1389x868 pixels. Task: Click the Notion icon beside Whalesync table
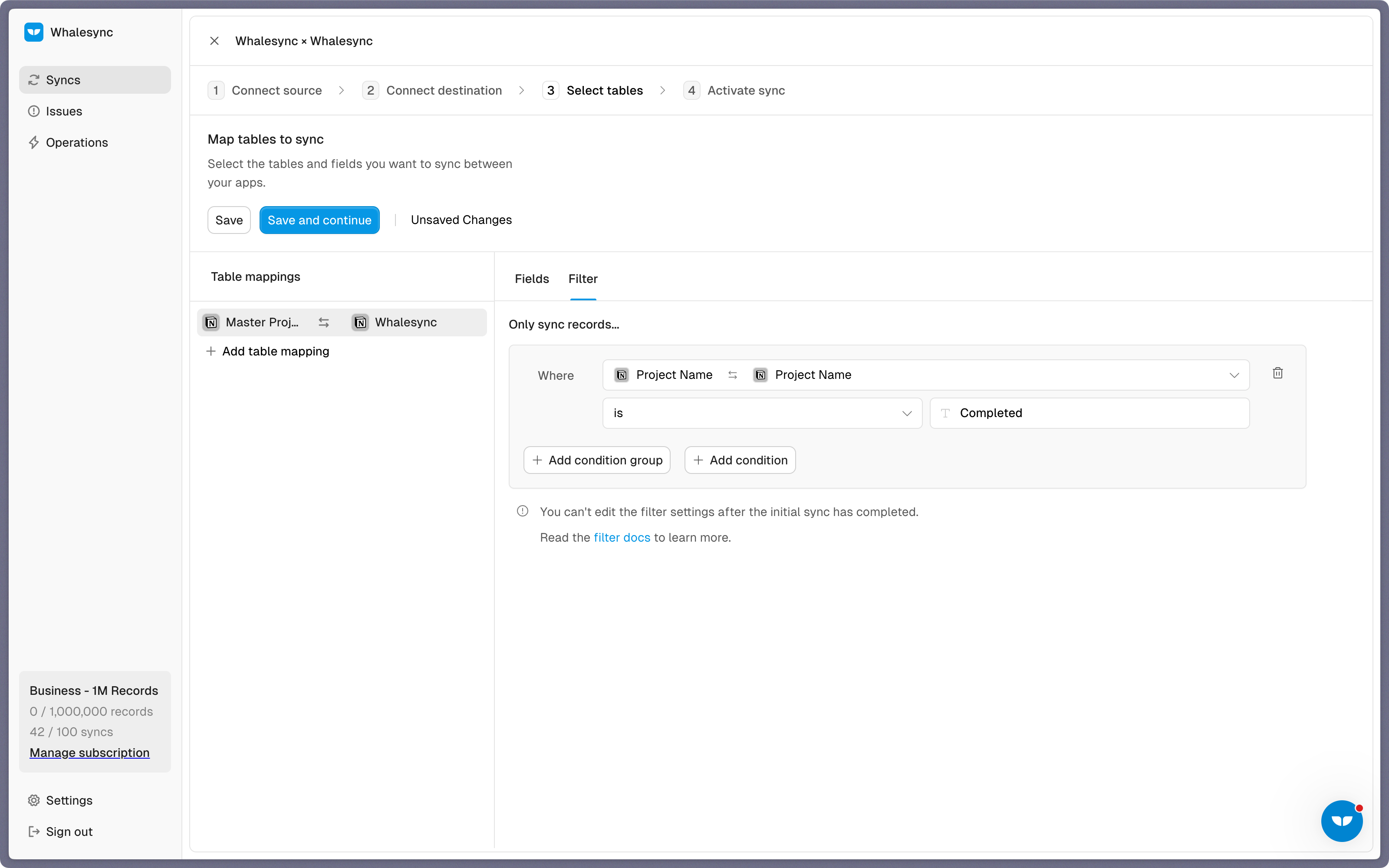click(x=360, y=322)
